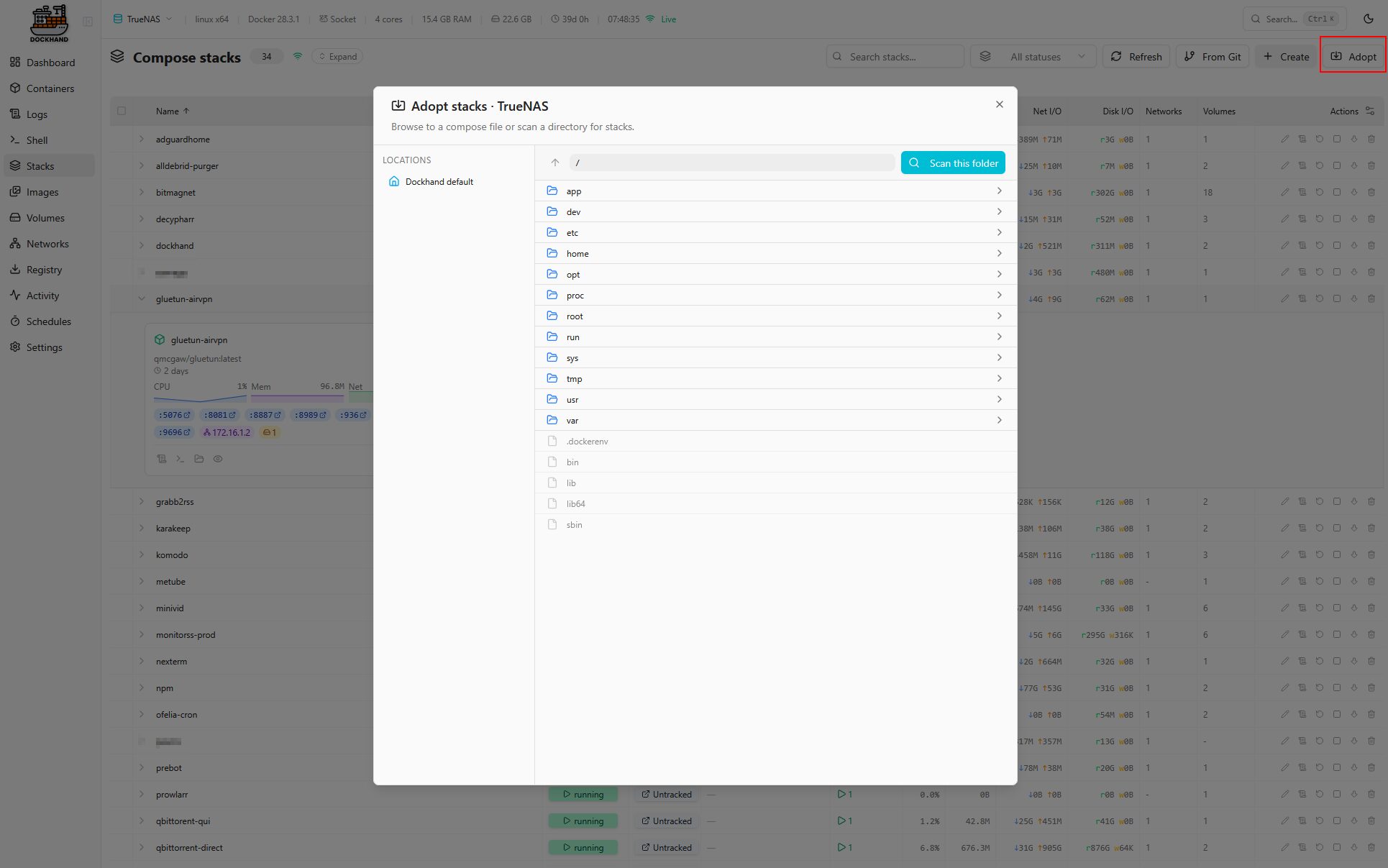The width and height of the screenshot is (1388, 868).
Task: Delete the qbittorrent-direct stack
Action: [x=1371, y=847]
